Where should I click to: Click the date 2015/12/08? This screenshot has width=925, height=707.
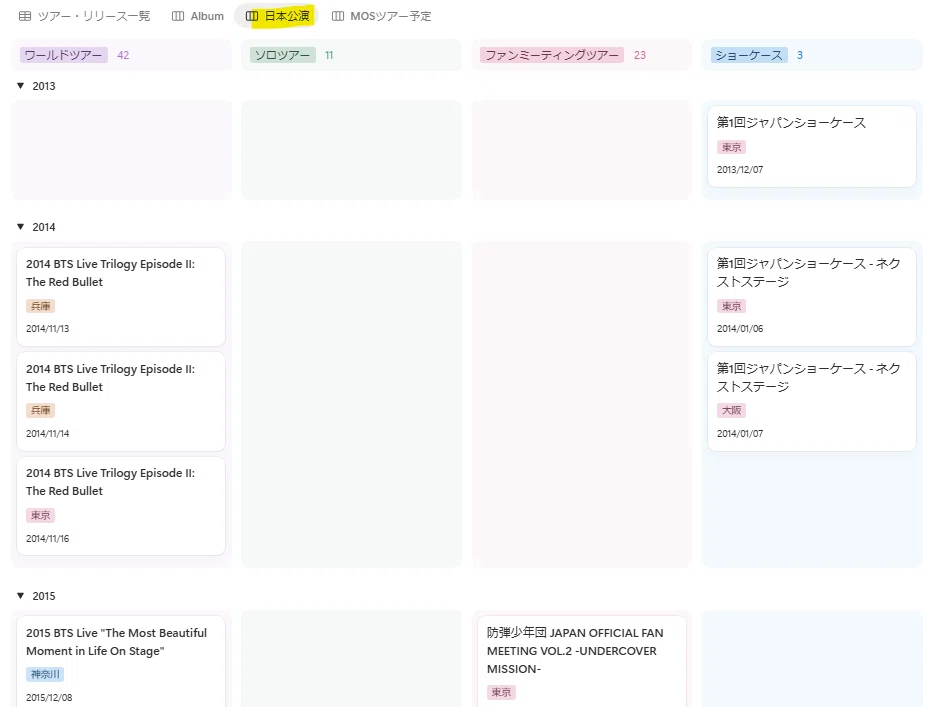point(49,698)
